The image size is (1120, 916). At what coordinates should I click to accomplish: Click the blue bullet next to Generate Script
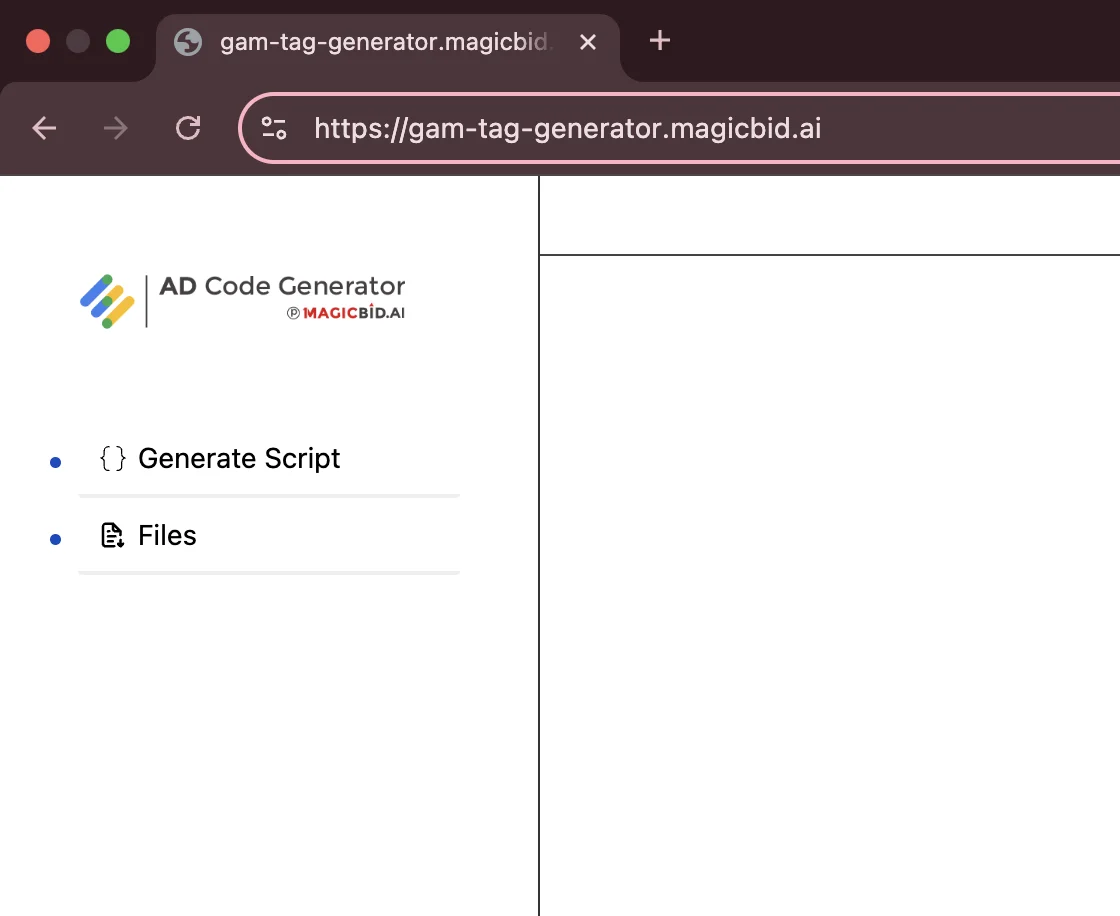(x=54, y=461)
